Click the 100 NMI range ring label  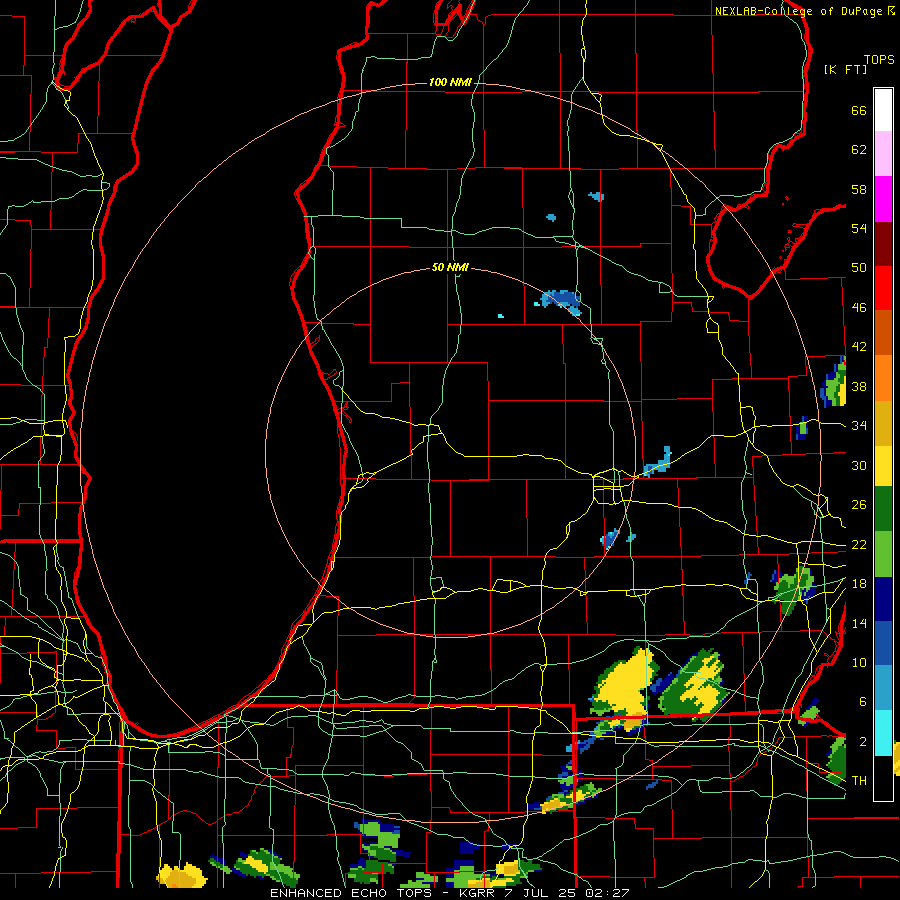coord(450,83)
